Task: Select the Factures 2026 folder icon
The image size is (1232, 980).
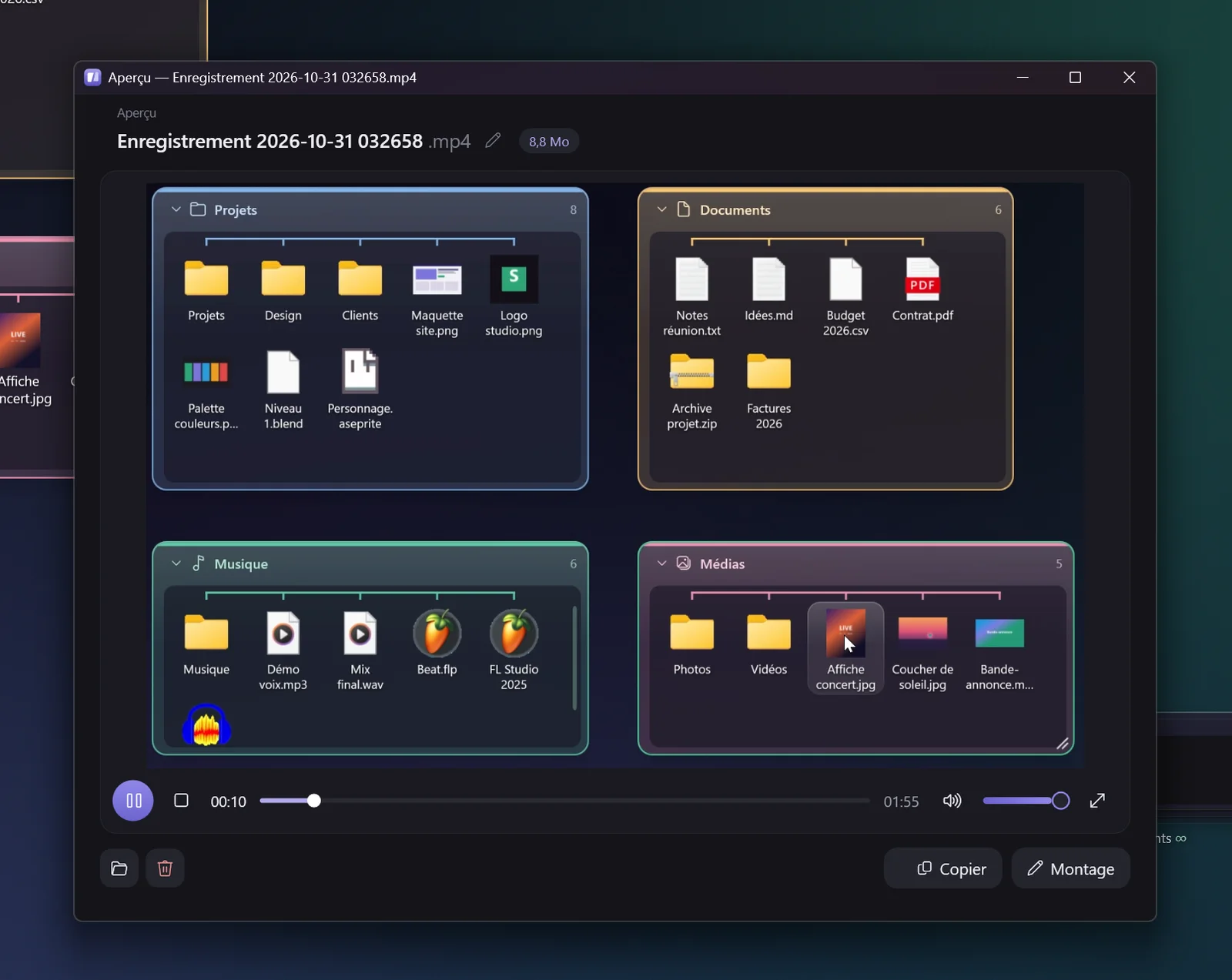Action: coord(768,372)
